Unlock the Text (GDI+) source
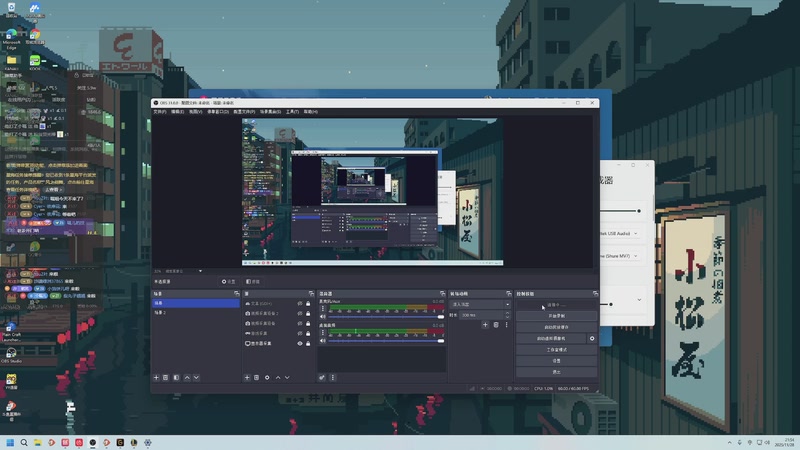Viewport: 800px width, 450px height. 308,304
